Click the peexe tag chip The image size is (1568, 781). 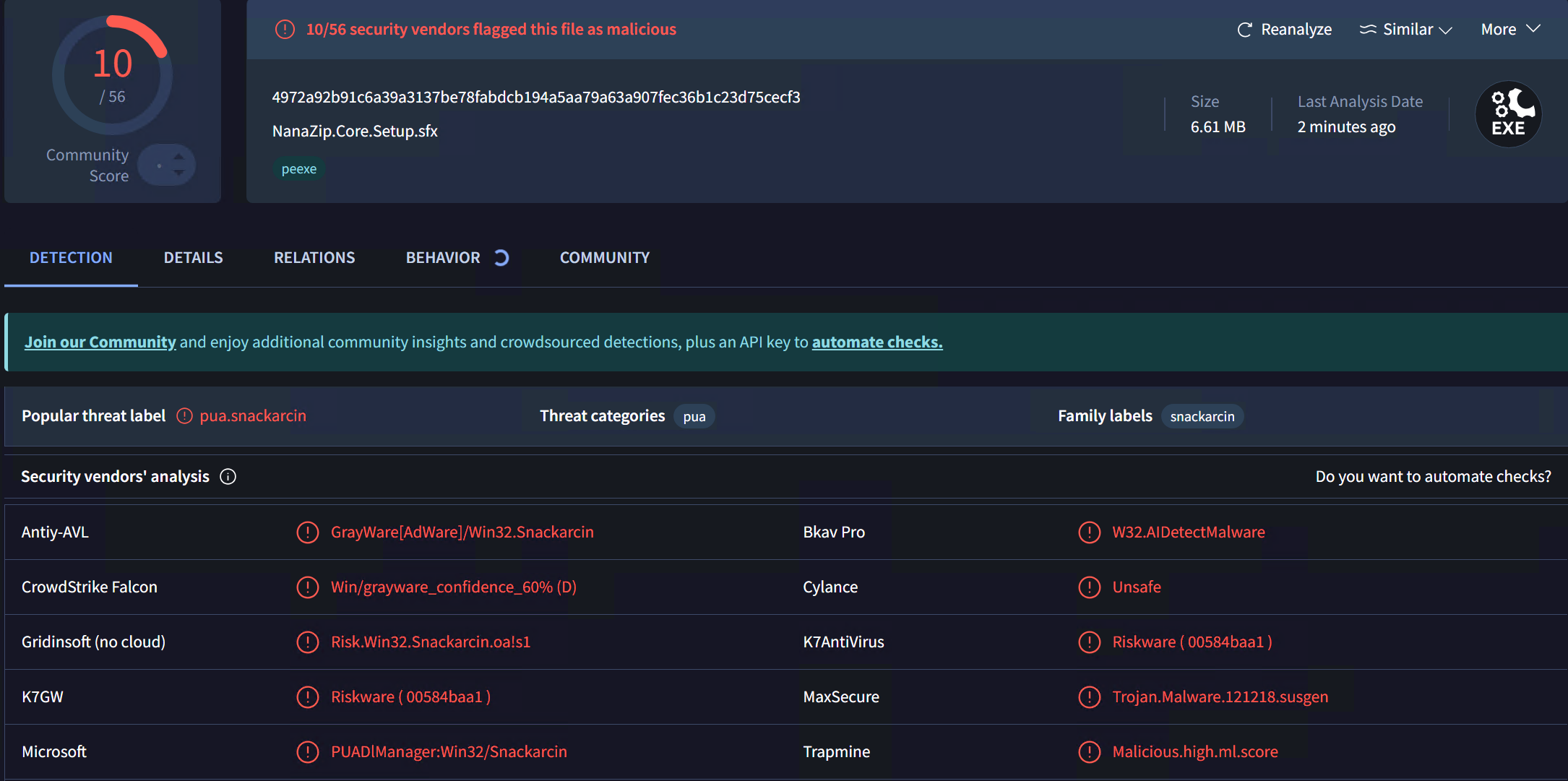click(x=299, y=169)
